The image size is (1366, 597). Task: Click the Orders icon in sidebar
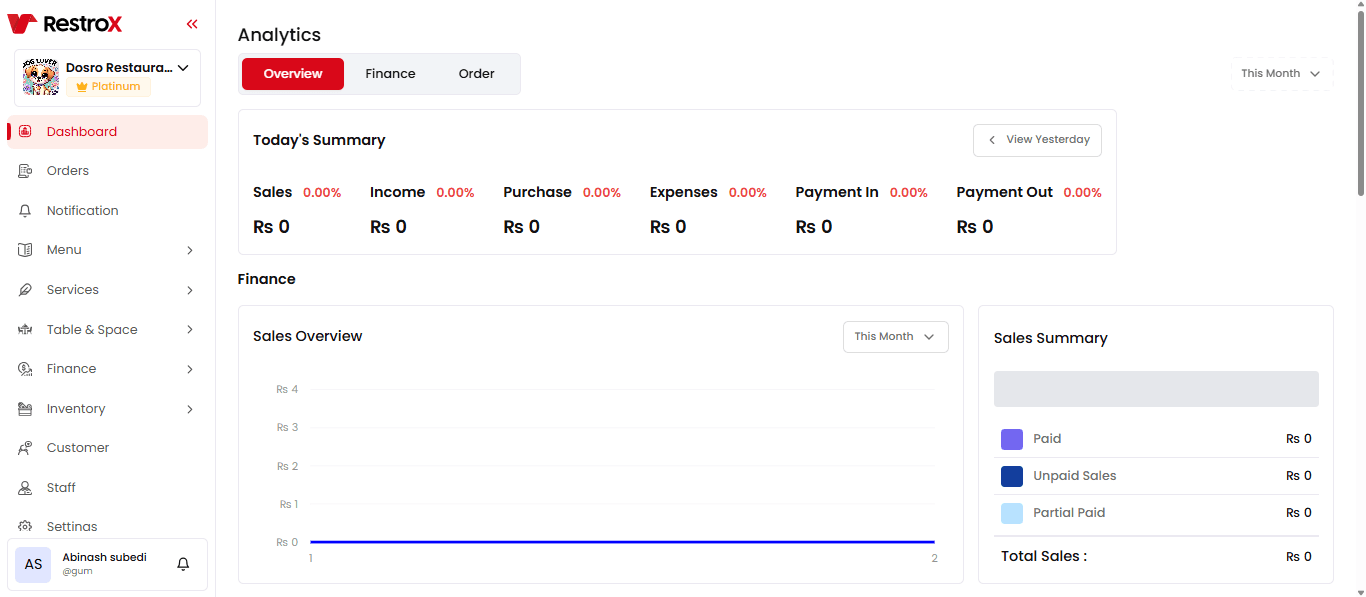pos(26,171)
